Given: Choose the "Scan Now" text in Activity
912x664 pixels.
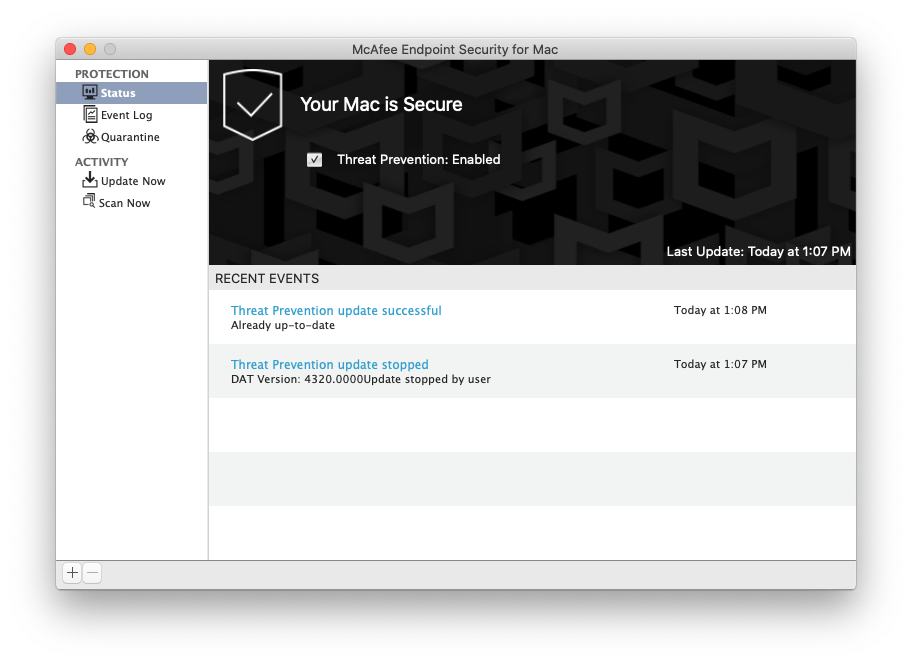Looking at the screenshot, I should [124, 203].
